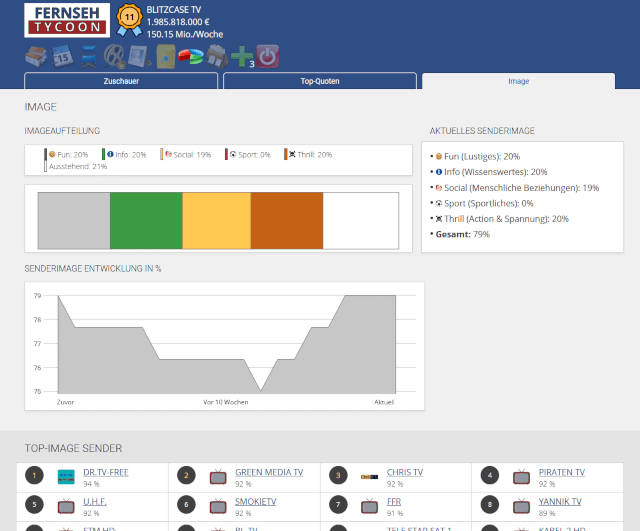Click the Fun: 20% legend entry
The image size is (640, 531).
pyautogui.click(x=67, y=155)
